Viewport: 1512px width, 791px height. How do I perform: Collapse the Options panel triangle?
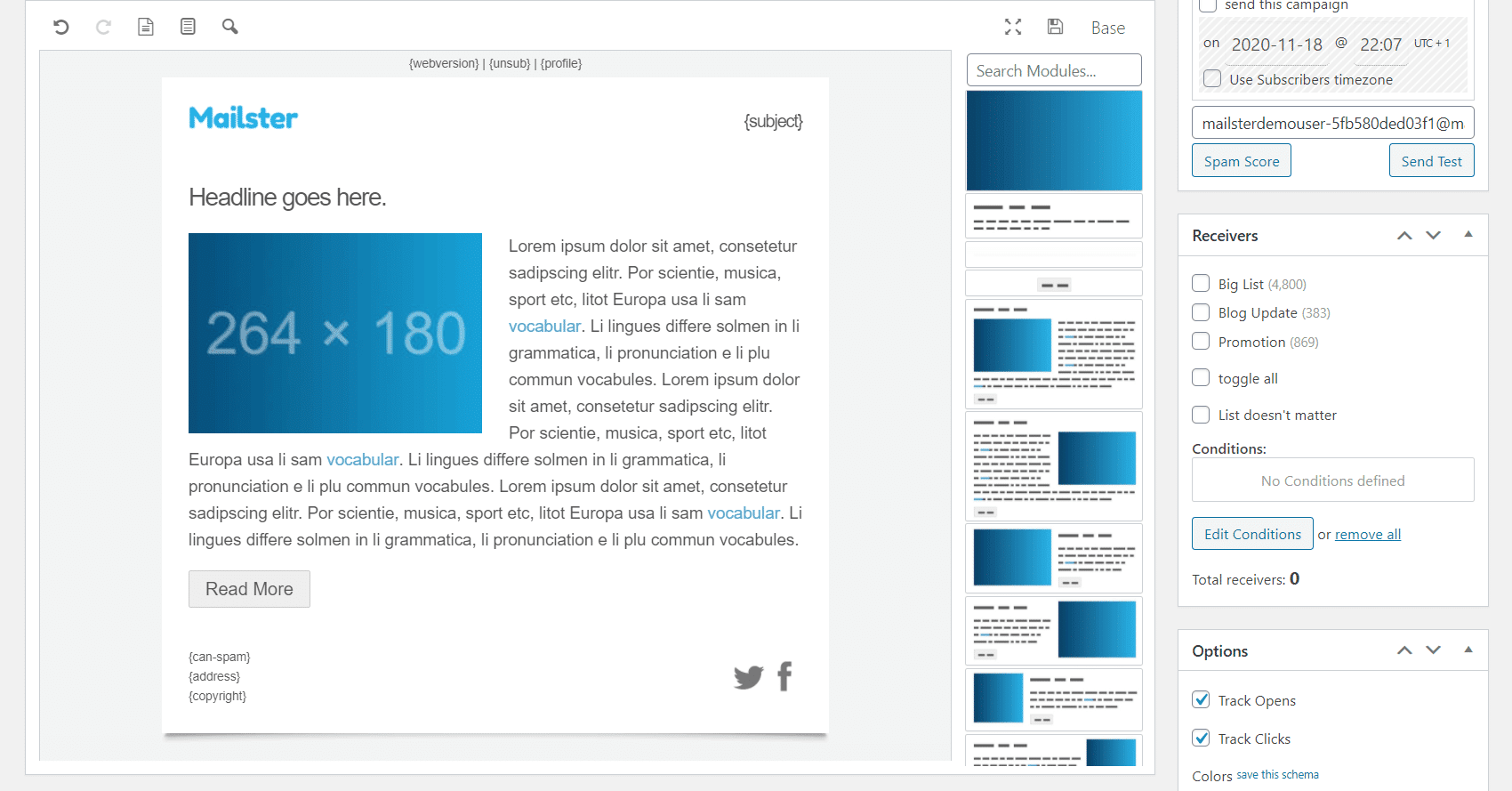(x=1468, y=650)
